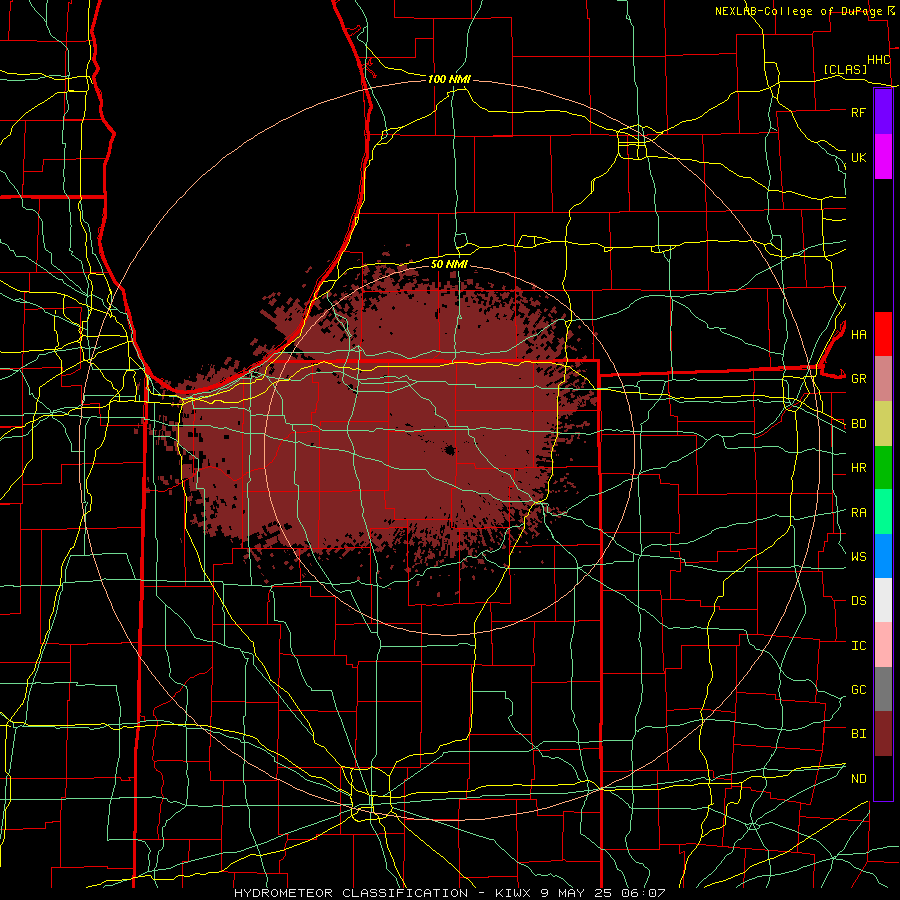This screenshot has height=900, width=900.
Task: Click the purple RF color swatch in legend
Action: pyautogui.click(x=883, y=112)
